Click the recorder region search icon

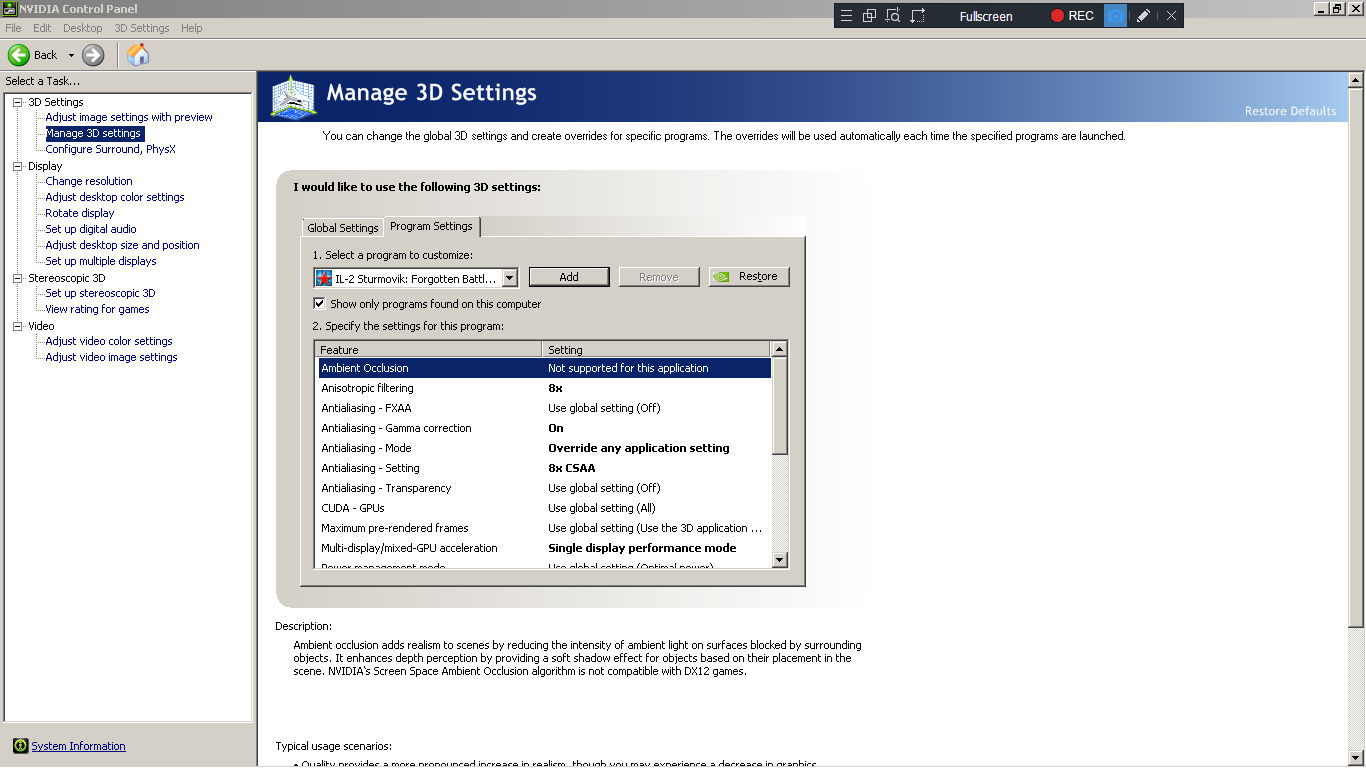coord(892,16)
